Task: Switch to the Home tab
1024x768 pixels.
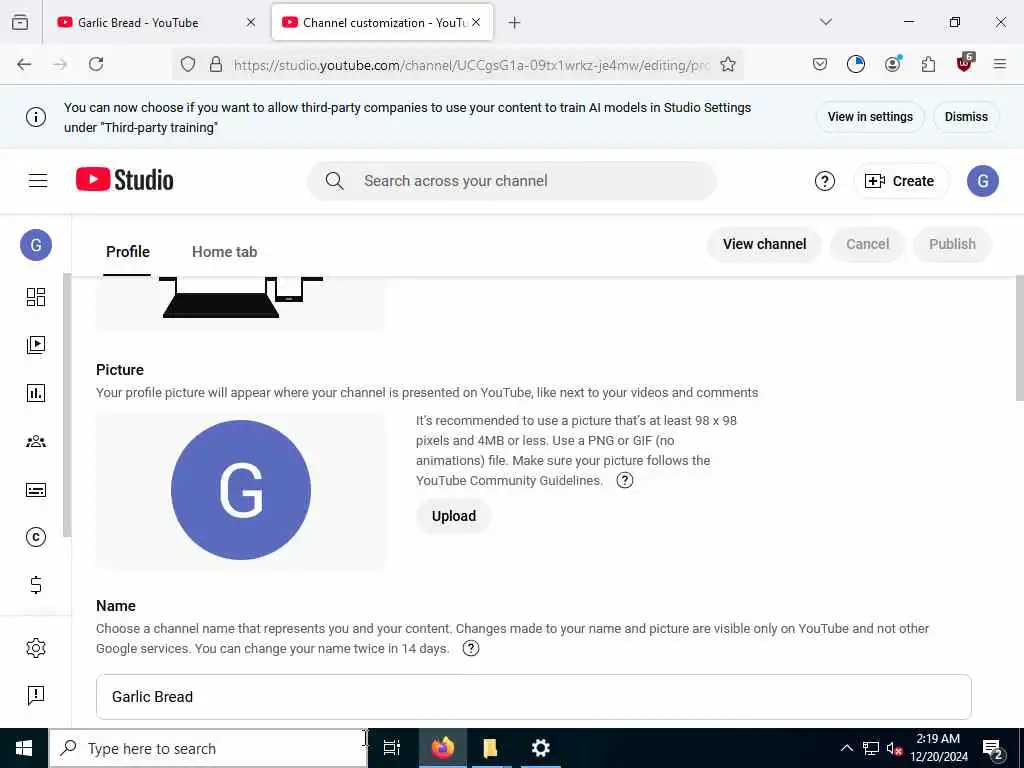Action: tap(225, 252)
